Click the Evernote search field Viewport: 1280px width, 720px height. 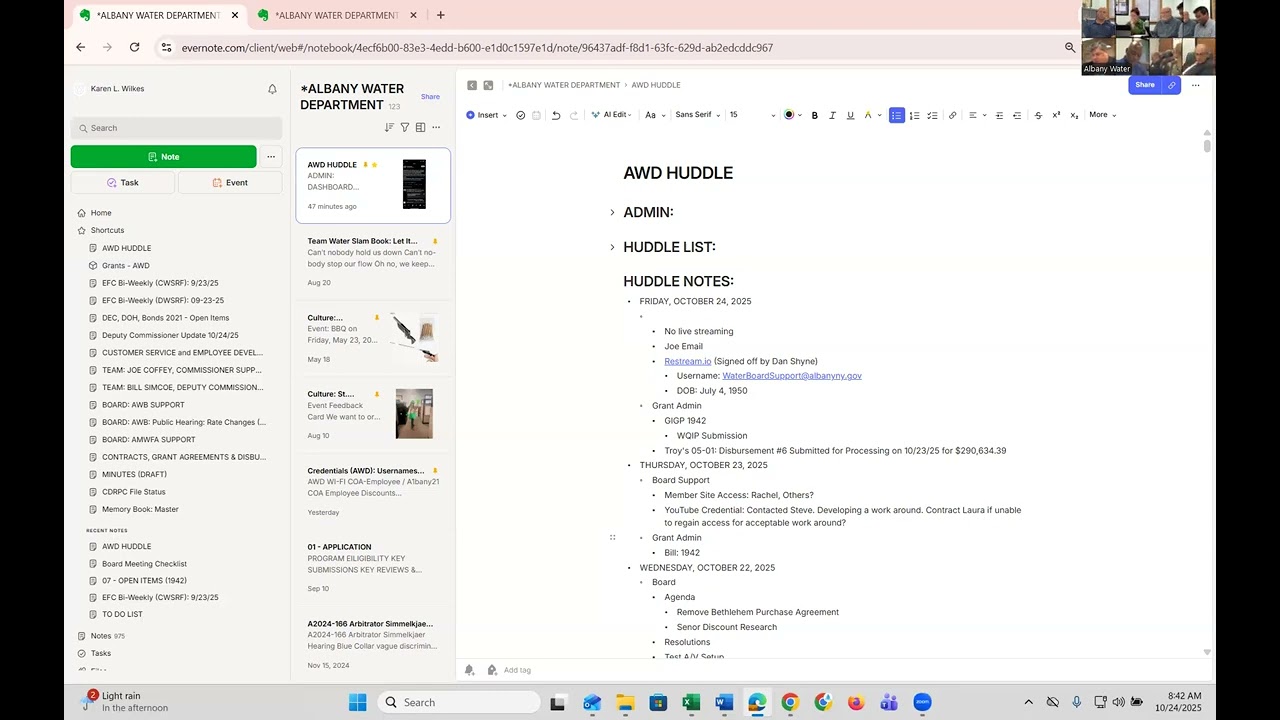(x=176, y=128)
